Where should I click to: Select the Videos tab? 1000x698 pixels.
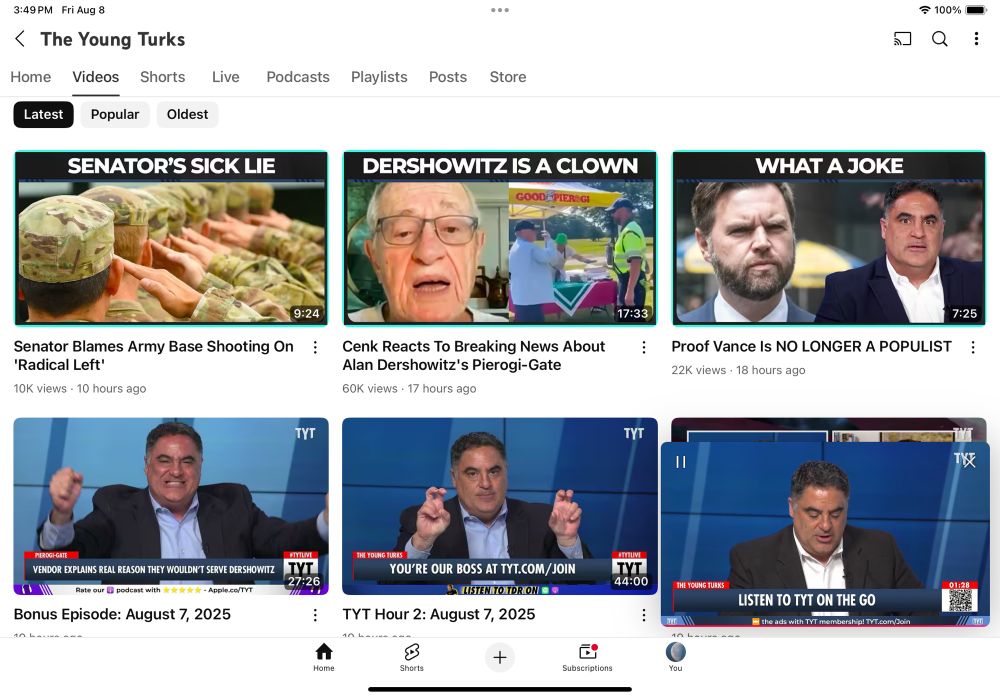click(x=96, y=77)
